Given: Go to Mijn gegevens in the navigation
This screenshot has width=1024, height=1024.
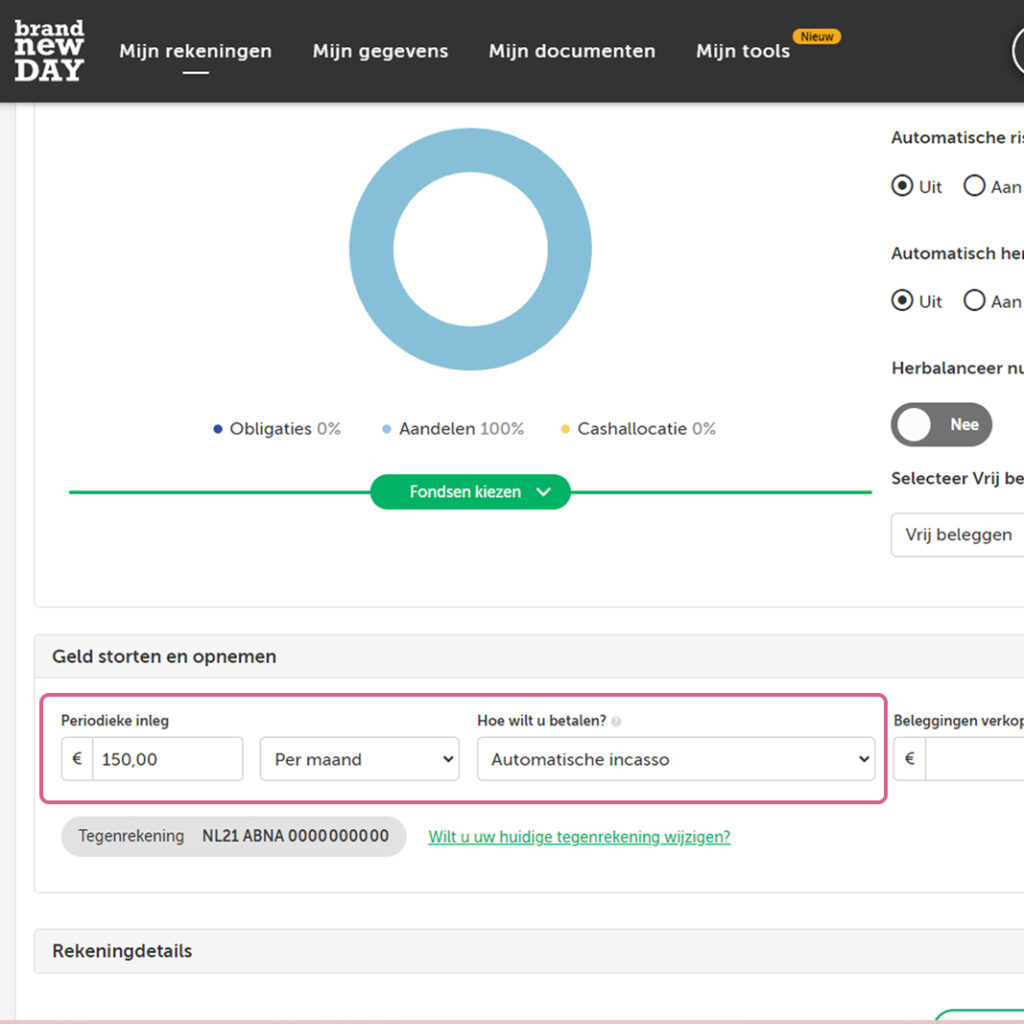Looking at the screenshot, I should (380, 51).
